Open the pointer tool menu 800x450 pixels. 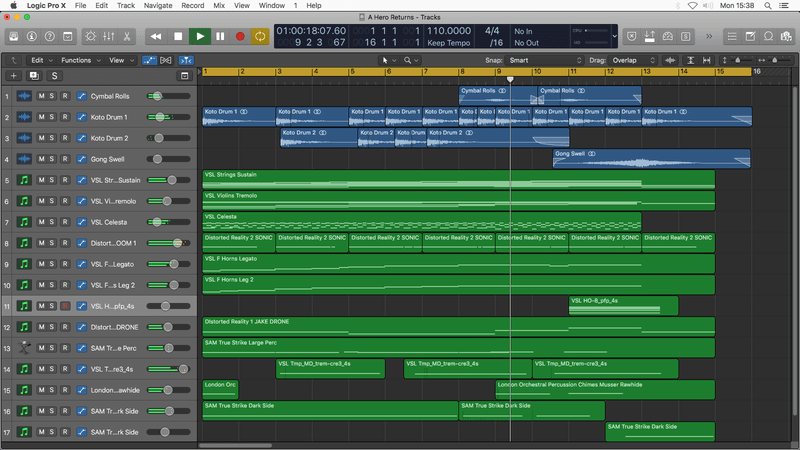(x=389, y=60)
